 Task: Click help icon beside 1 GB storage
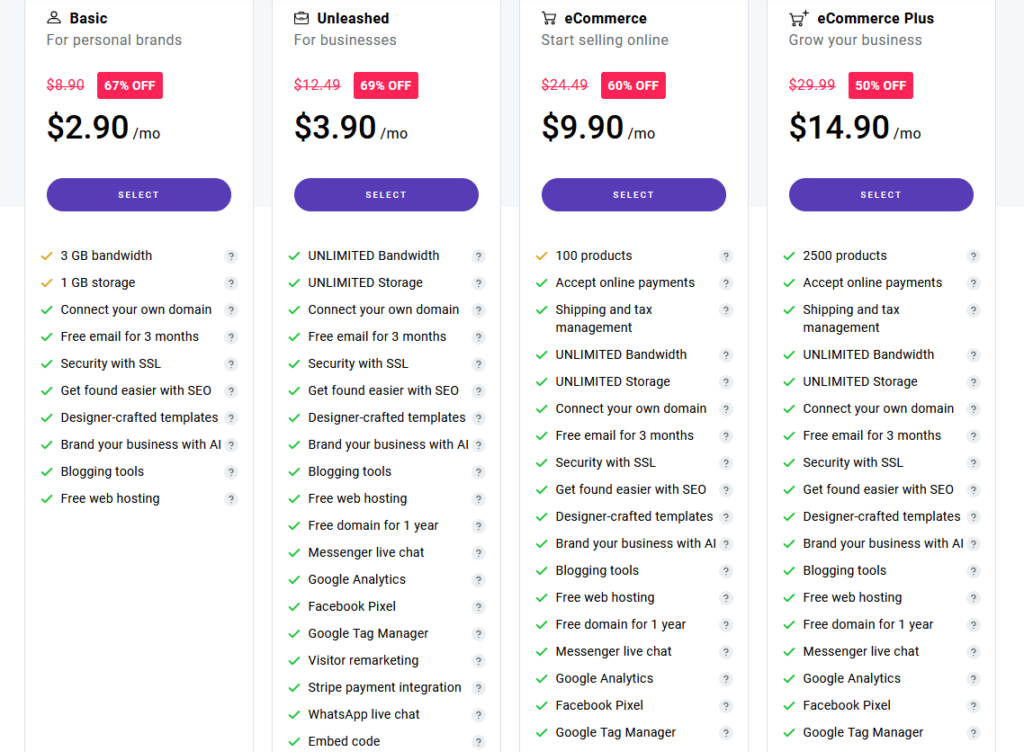click(x=231, y=283)
